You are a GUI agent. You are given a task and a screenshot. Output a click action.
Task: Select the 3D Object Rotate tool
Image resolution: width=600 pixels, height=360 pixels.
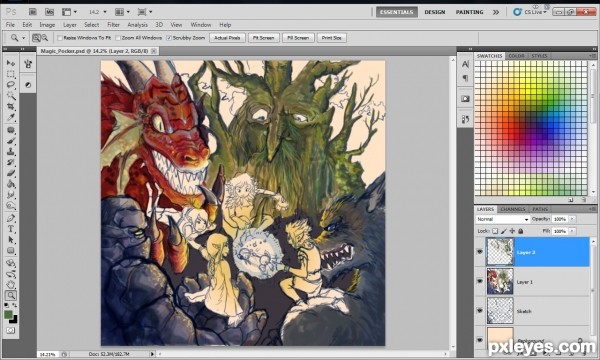(x=11, y=263)
